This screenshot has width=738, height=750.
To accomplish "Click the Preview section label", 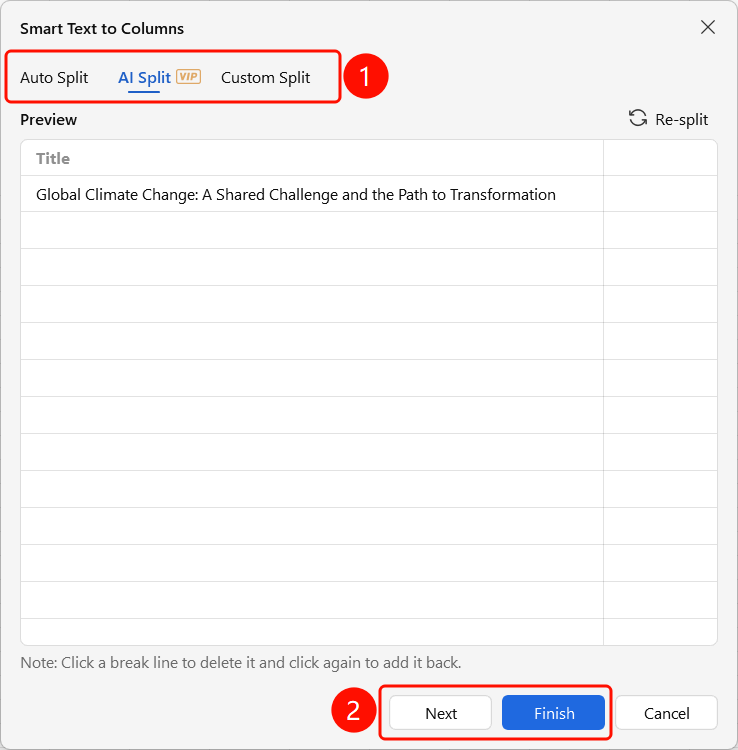I will click(48, 119).
